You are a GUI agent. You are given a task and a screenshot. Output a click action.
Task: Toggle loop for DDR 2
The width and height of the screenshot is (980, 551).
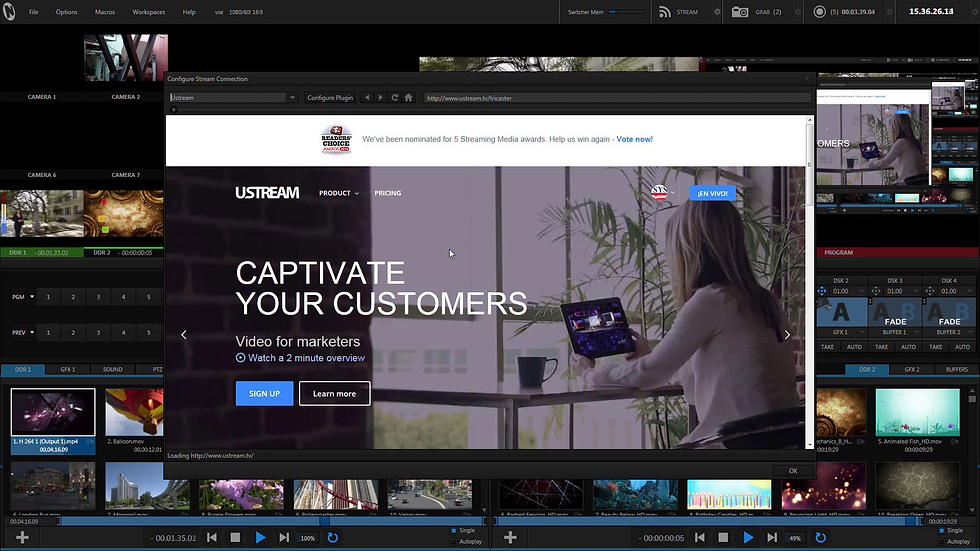click(x=821, y=537)
